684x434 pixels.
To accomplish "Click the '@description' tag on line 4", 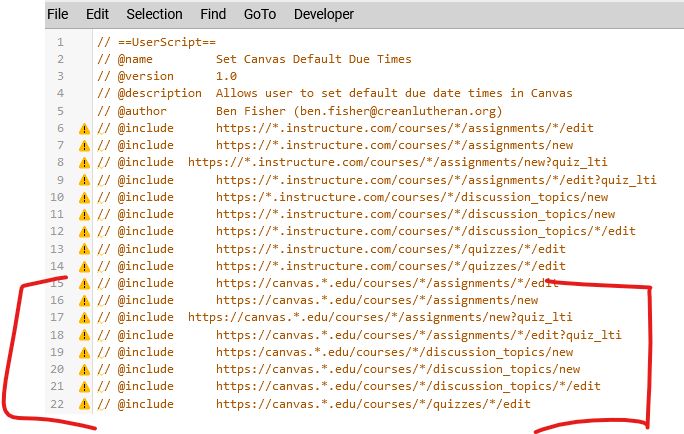I will click(x=160, y=93).
